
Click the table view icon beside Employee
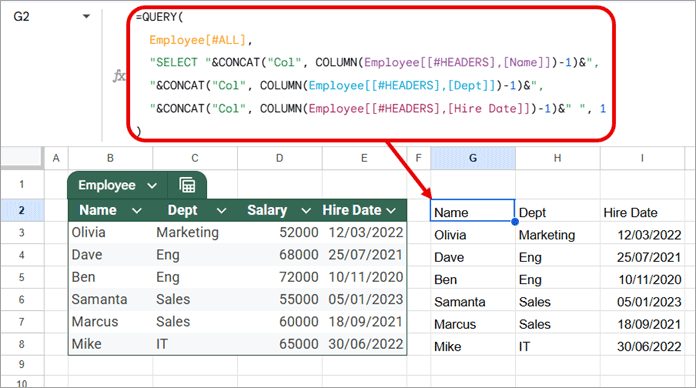tap(187, 185)
